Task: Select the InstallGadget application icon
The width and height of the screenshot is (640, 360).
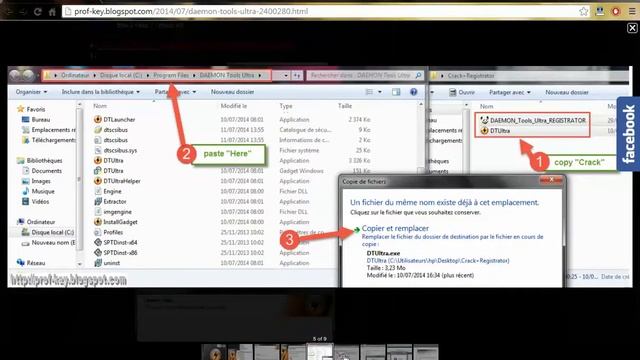Action: coord(98,222)
